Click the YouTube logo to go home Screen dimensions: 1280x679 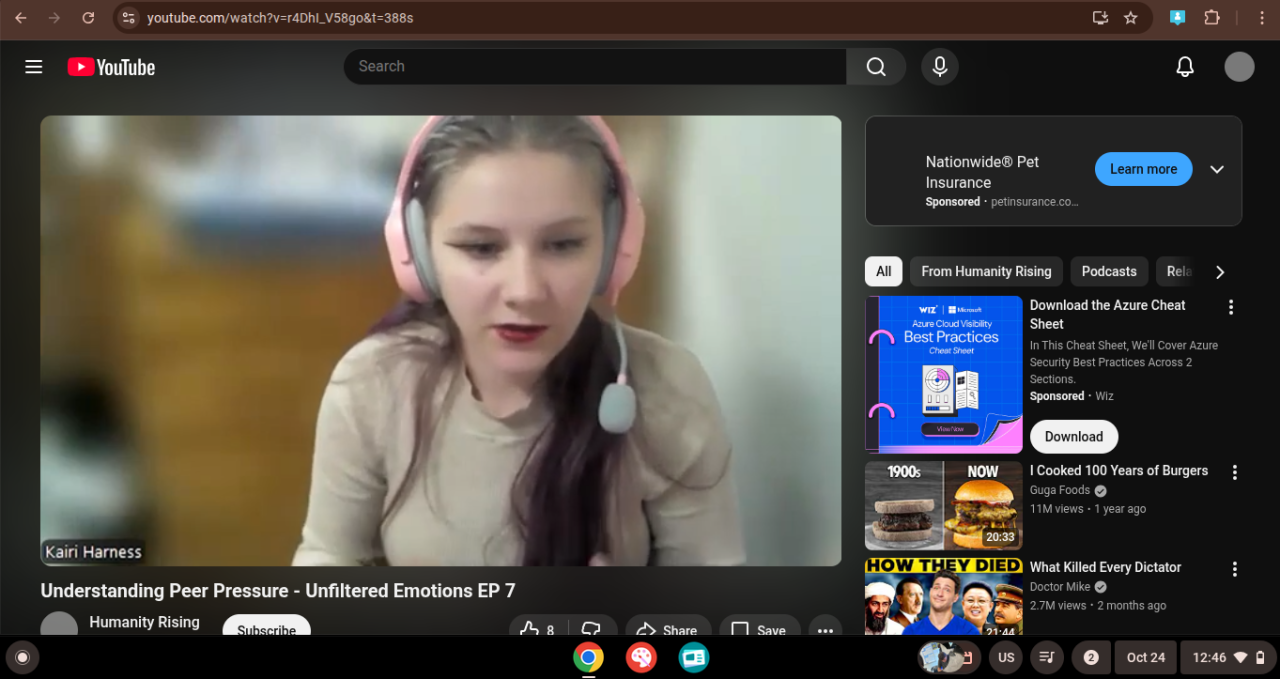point(111,67)
